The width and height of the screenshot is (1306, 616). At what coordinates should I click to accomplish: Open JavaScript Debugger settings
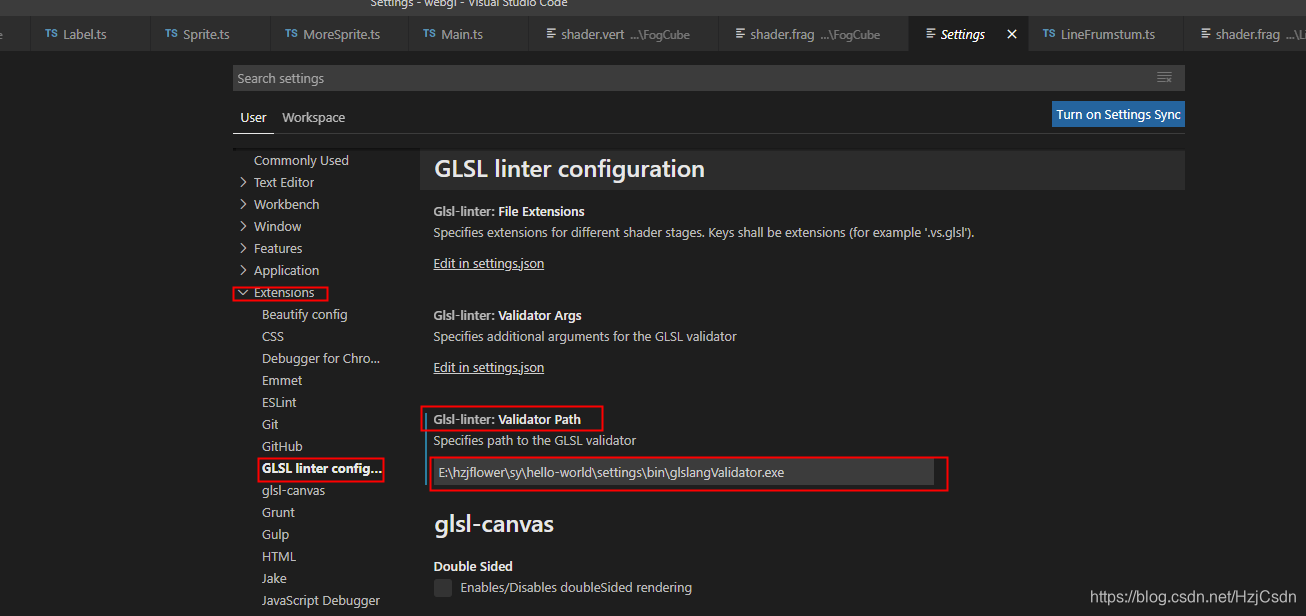[321, 600]
